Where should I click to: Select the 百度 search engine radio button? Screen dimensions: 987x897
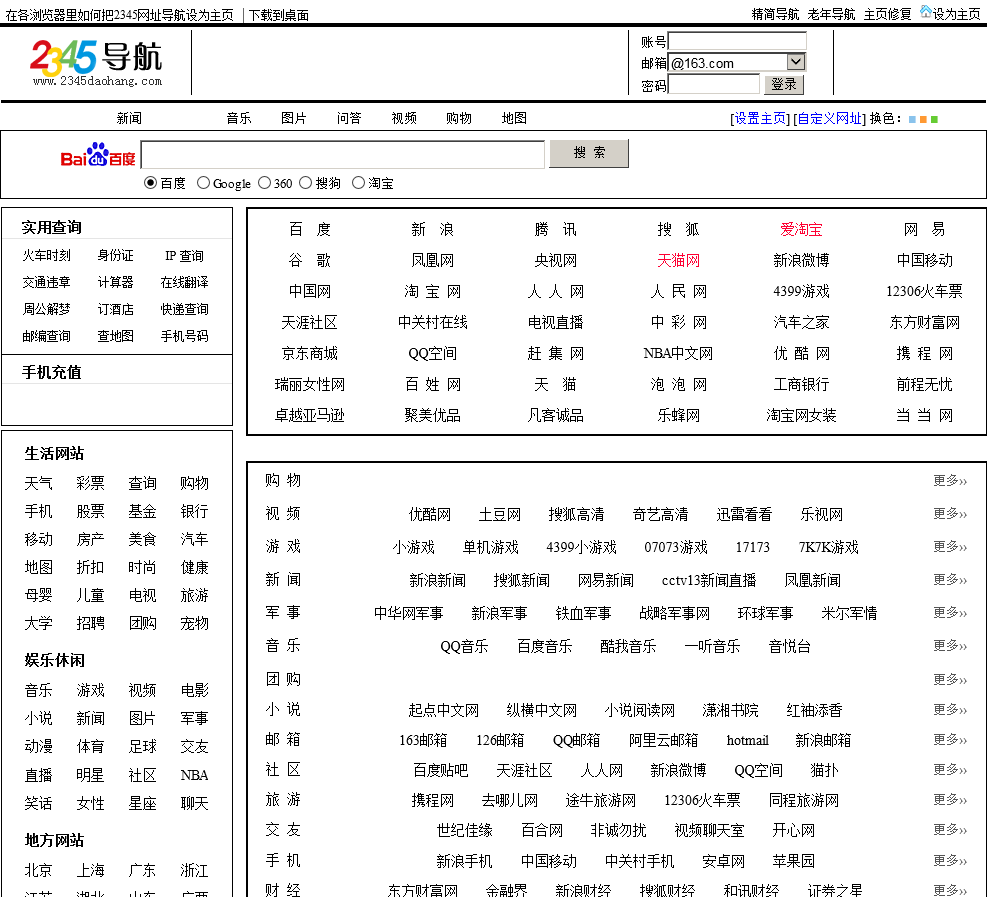150,183
